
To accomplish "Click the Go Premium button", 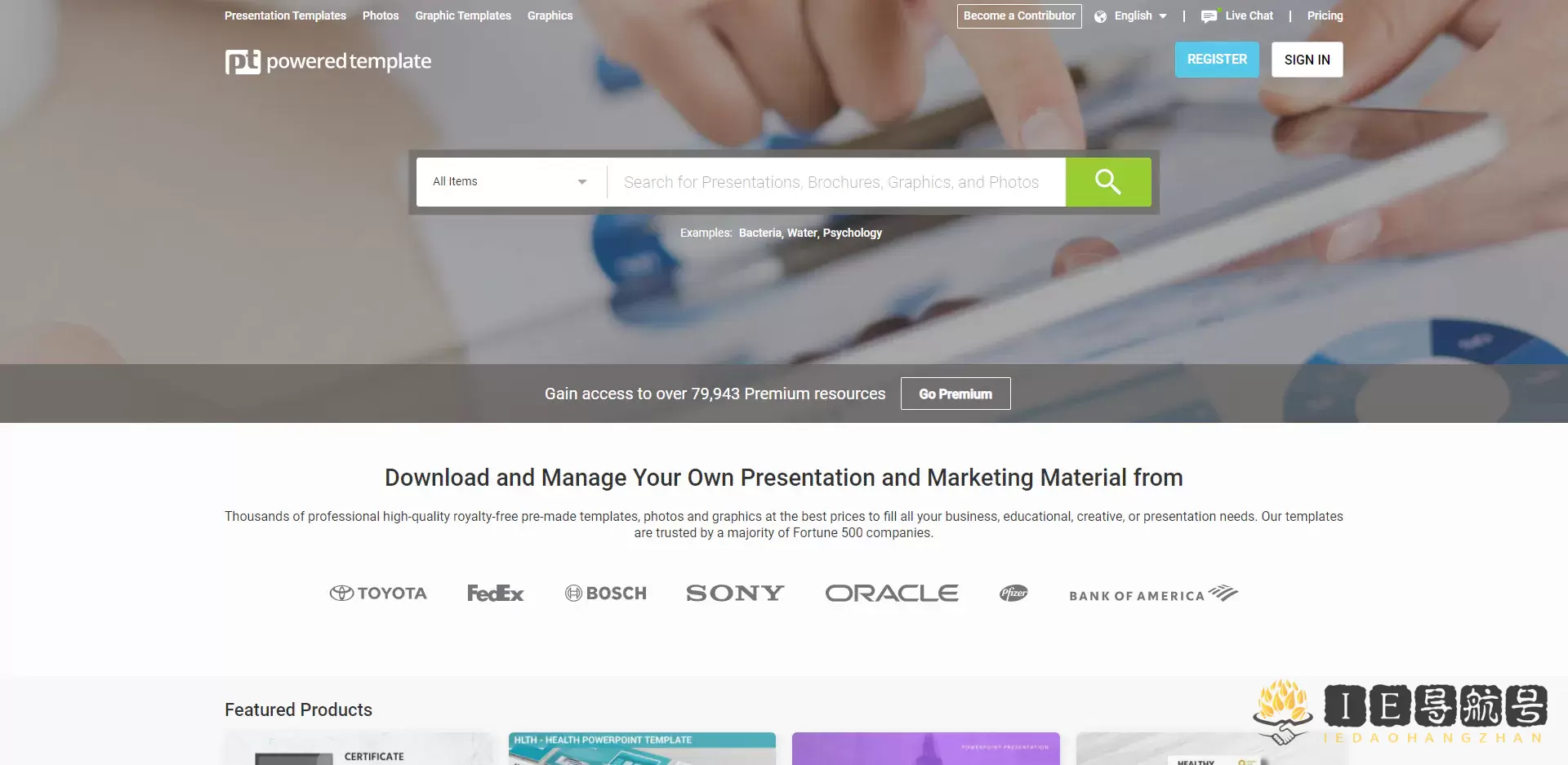I will coord(955,394).
